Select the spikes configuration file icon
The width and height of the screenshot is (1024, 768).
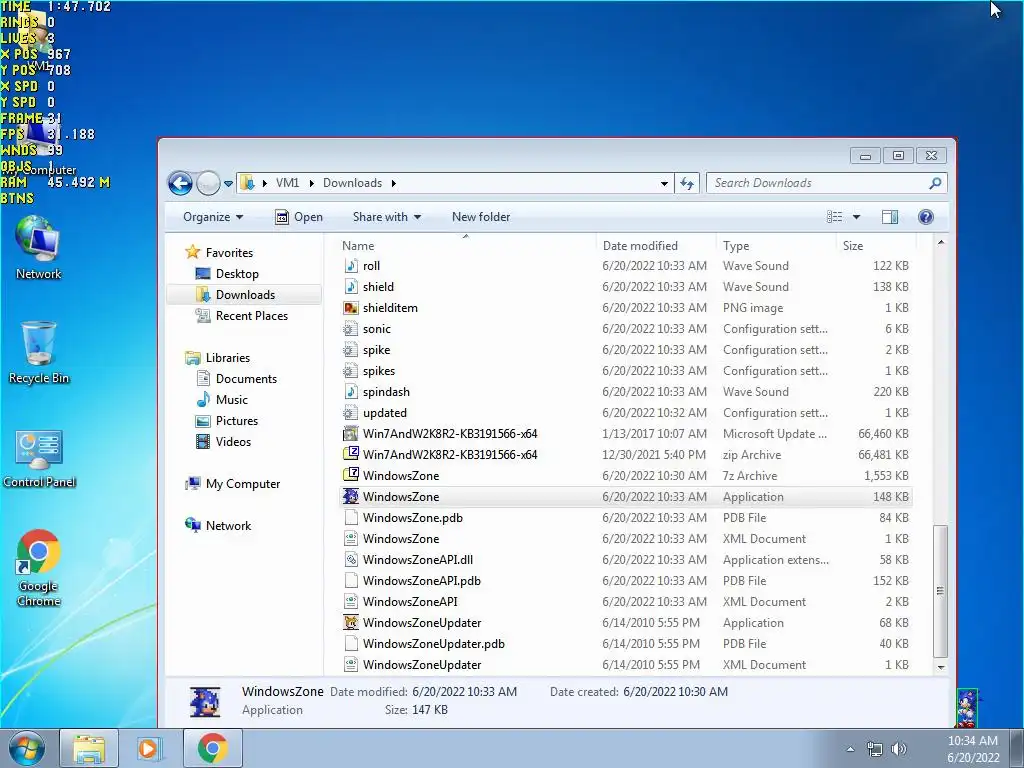tap(351, 371)
